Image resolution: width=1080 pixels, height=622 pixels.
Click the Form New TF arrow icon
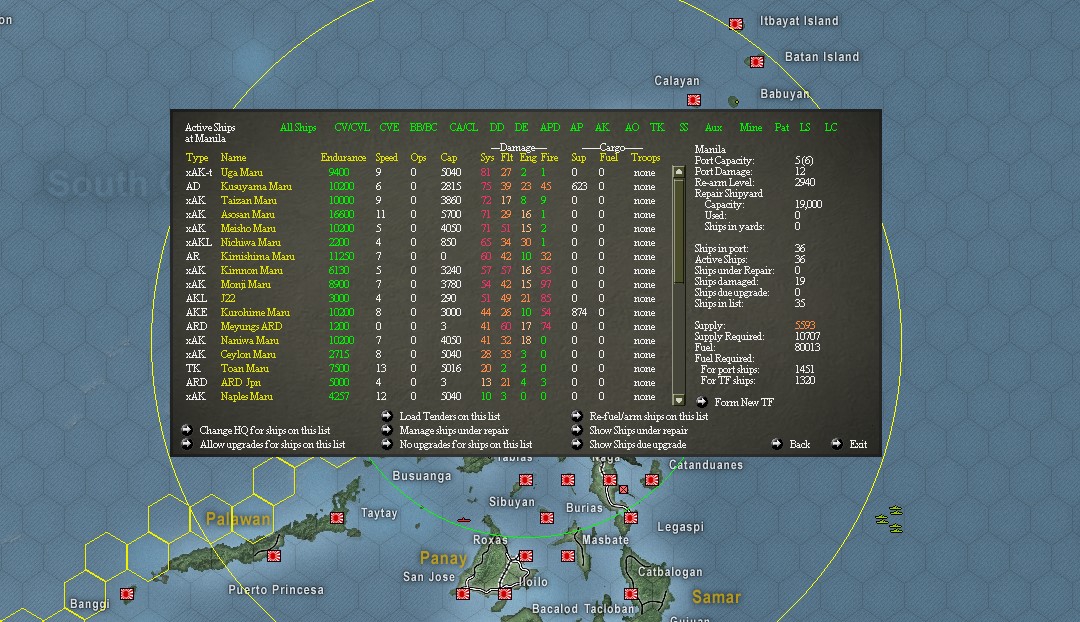702,402
